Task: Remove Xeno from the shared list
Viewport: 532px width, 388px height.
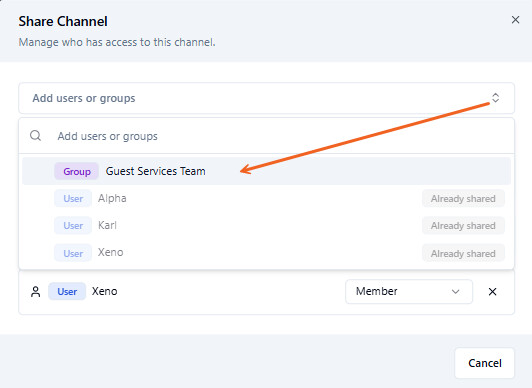Action: [492, 291]
